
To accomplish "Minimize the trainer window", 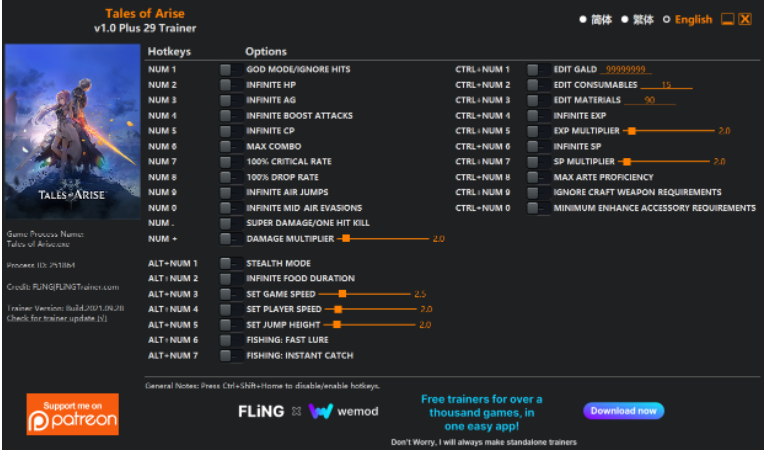I will [727, 20].
